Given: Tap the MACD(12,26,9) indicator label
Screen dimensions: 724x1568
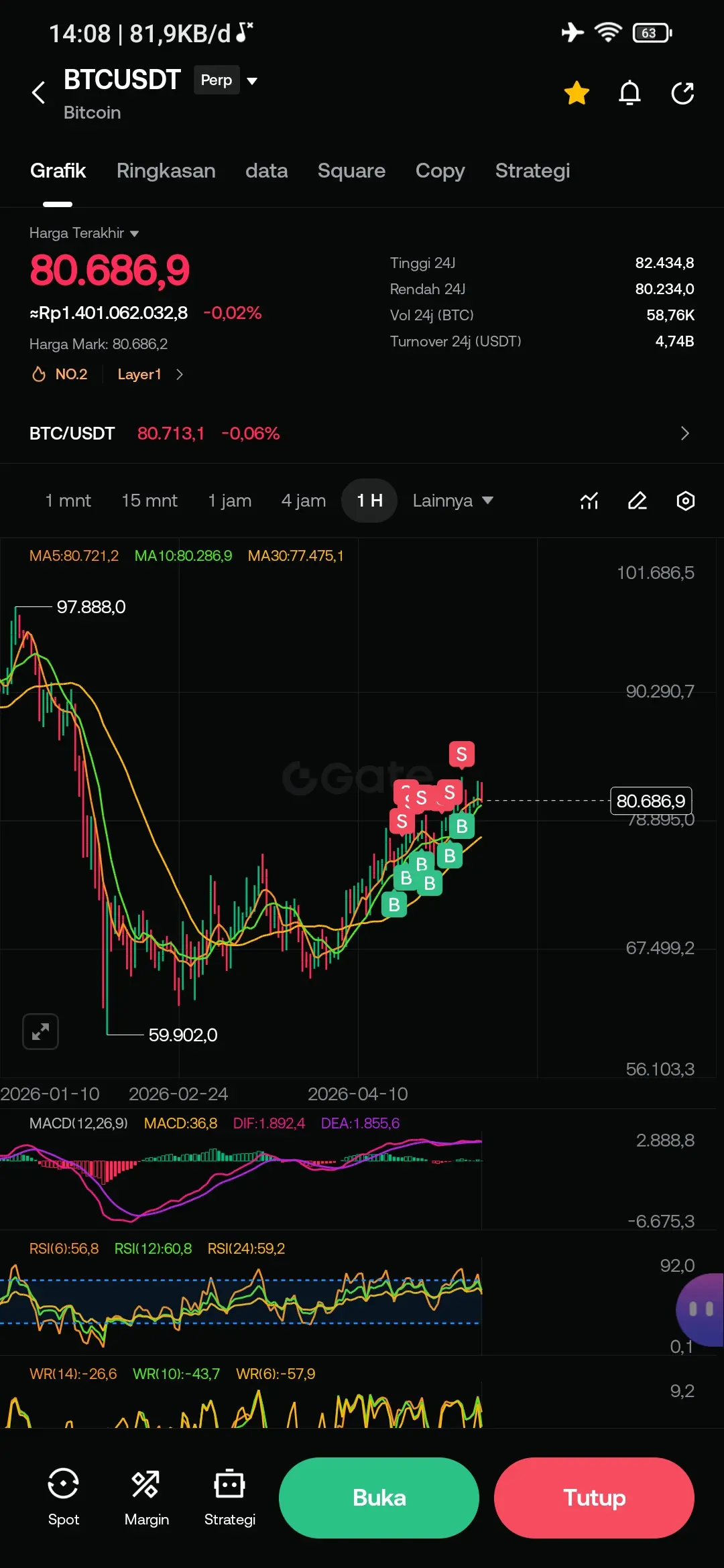Looking at the screenshot, I should click(x=78, y=1123).
